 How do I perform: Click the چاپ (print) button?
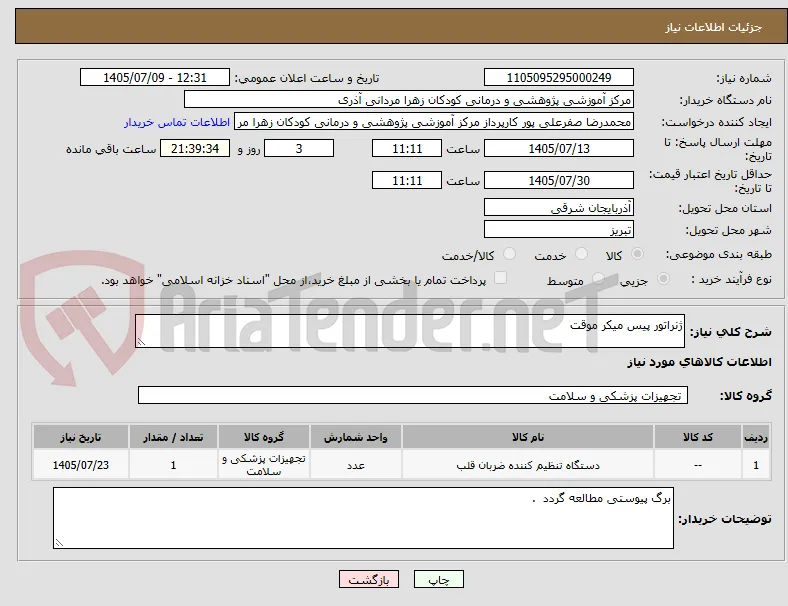(x=438, y=579)
